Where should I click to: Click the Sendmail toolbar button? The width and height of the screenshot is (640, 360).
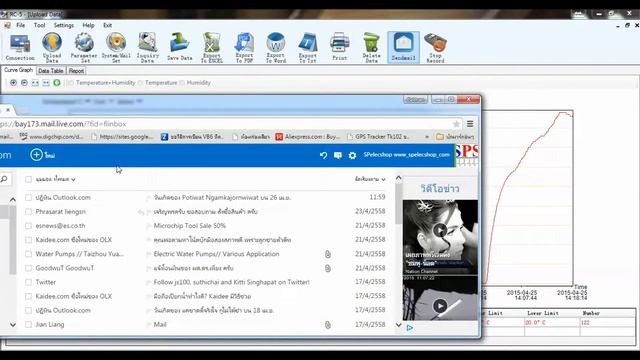point(403,47)
